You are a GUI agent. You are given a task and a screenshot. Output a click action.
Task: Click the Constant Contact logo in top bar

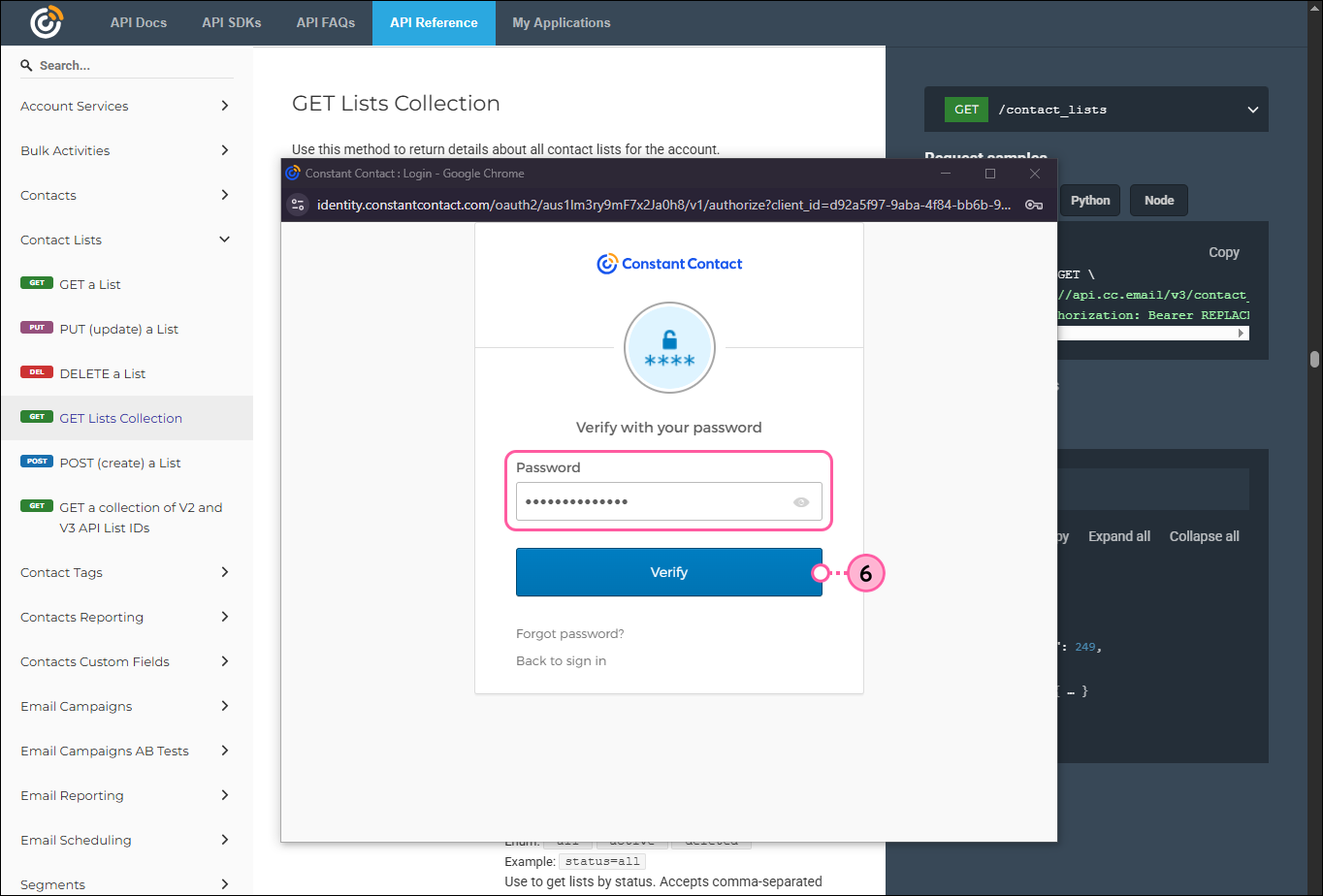click(46, 22)
